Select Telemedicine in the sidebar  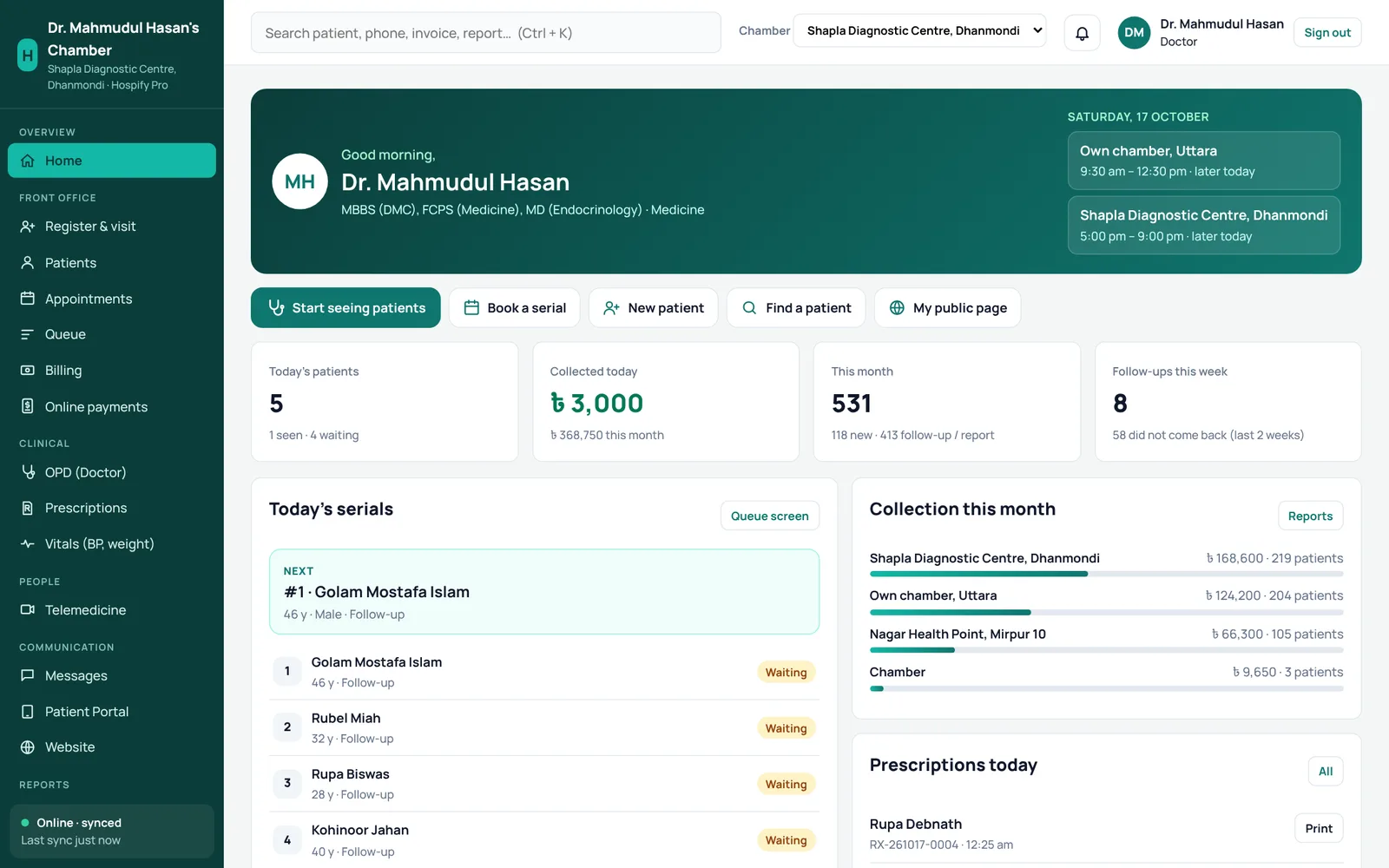(x=112, y=610)
